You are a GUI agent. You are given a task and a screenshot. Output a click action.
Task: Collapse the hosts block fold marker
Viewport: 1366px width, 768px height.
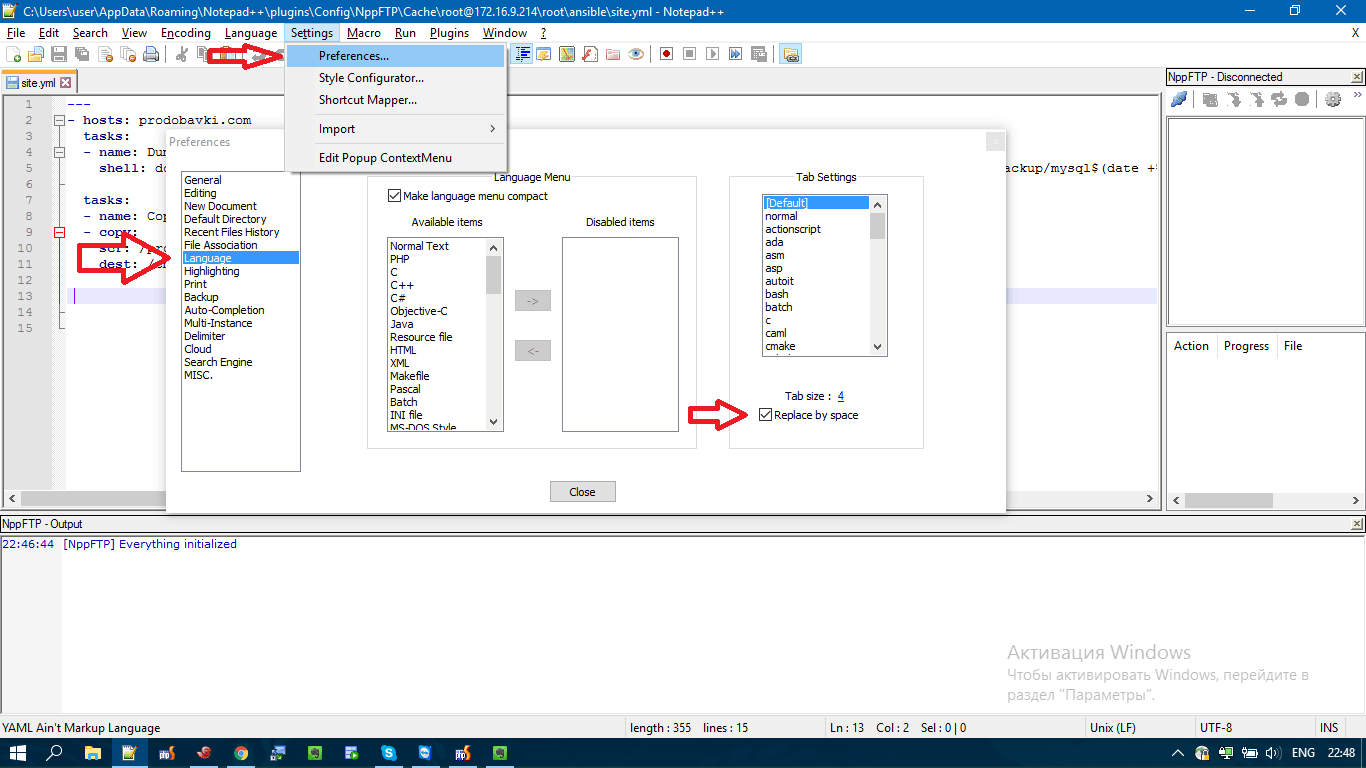(x=59, y=120)
